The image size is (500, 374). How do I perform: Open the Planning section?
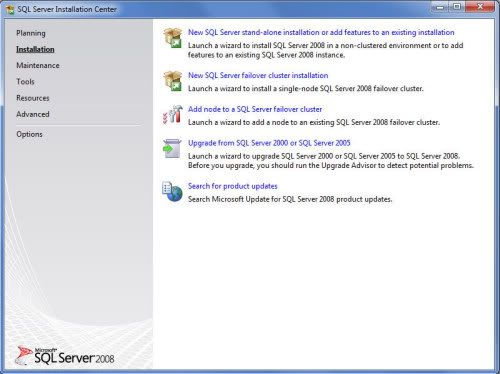pos(31,33)
